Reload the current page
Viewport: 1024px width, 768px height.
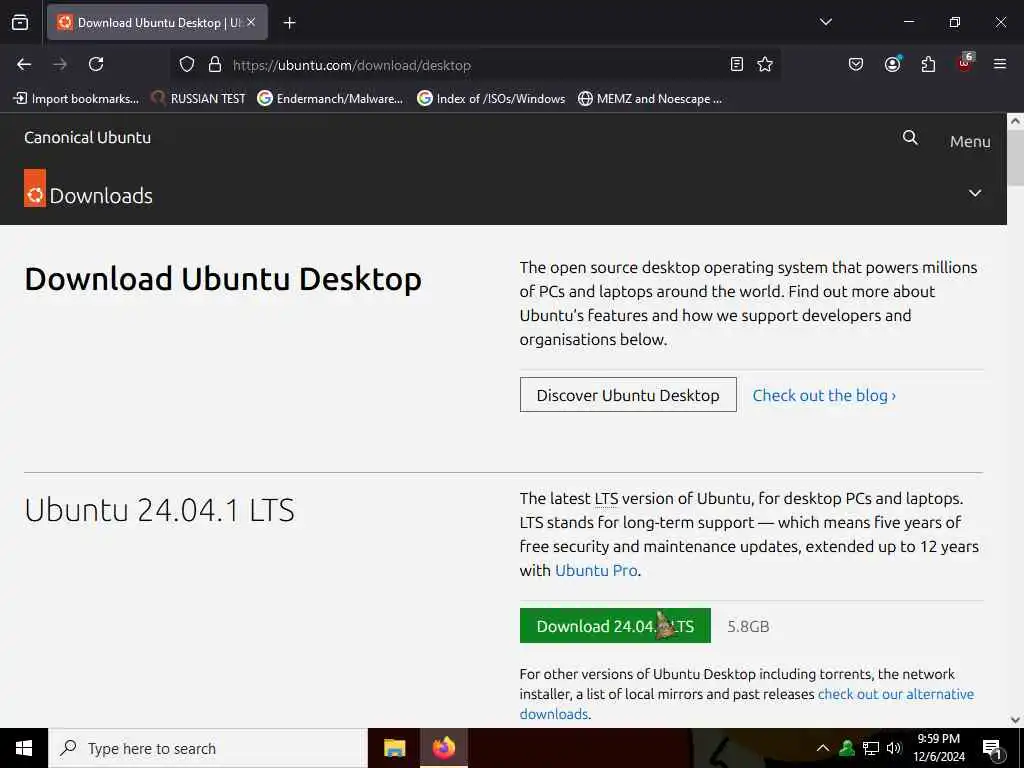(96, 64)
